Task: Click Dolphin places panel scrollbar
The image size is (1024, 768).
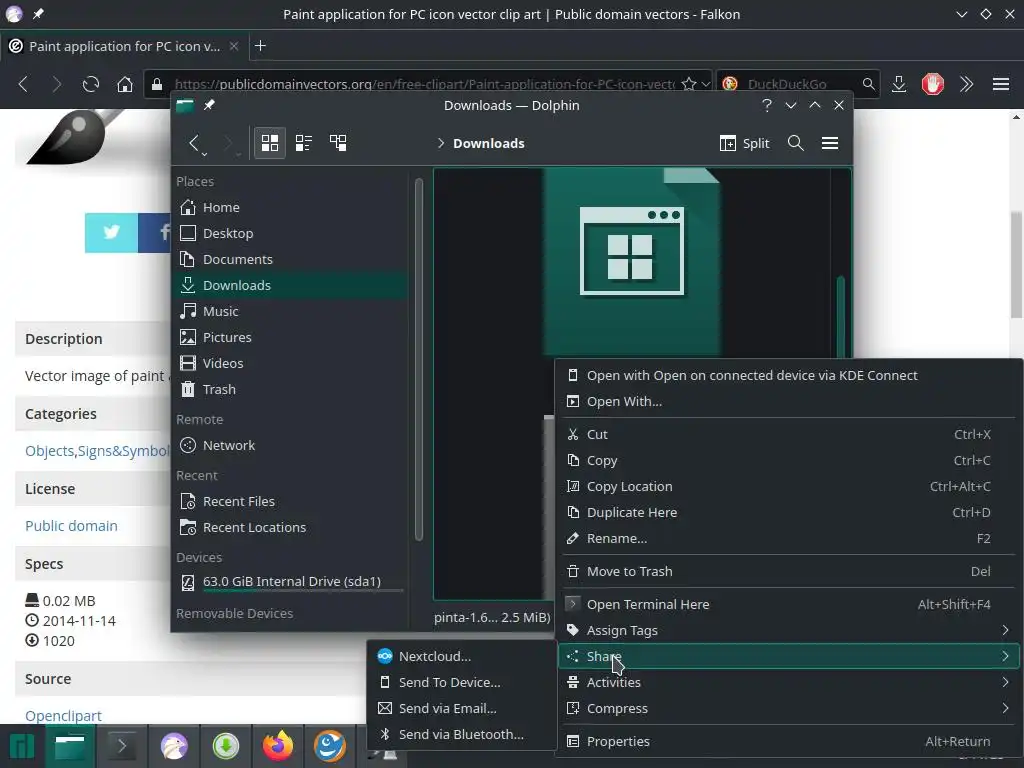Action: (x=419, y=359)
